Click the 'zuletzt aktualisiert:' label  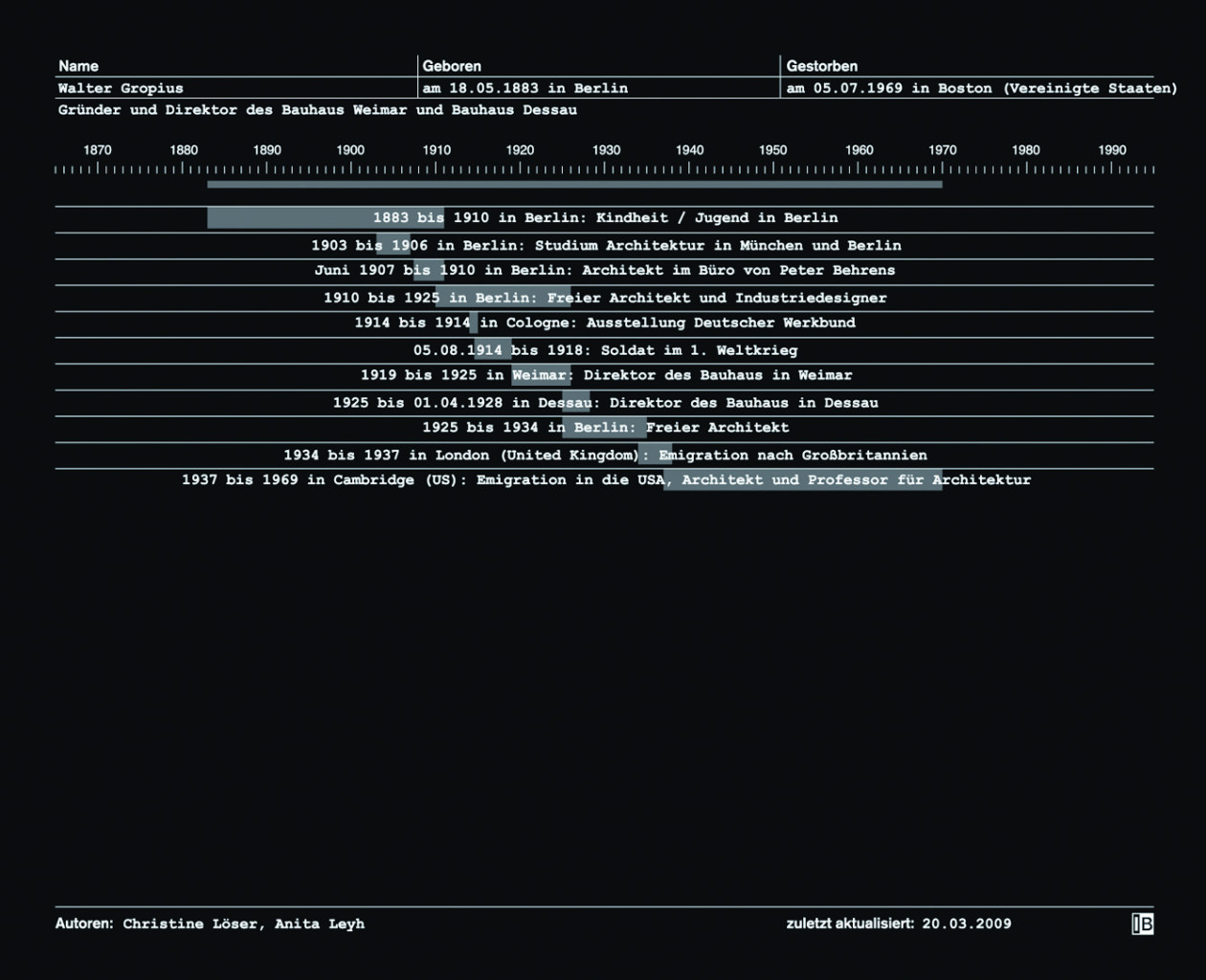pyautogui.click(x=850, y=924)
